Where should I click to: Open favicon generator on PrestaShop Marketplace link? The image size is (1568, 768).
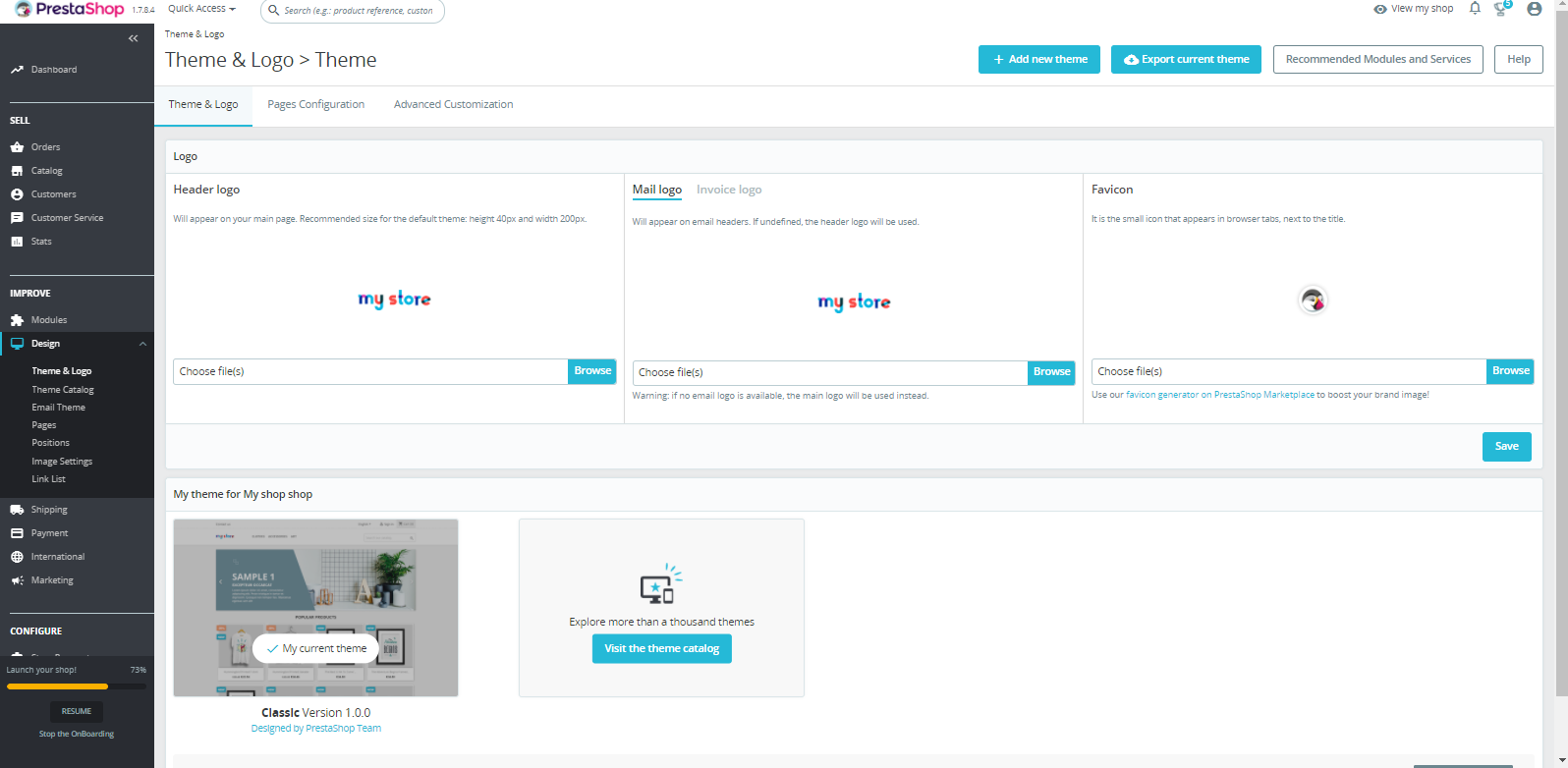(x=1219, y=395)
